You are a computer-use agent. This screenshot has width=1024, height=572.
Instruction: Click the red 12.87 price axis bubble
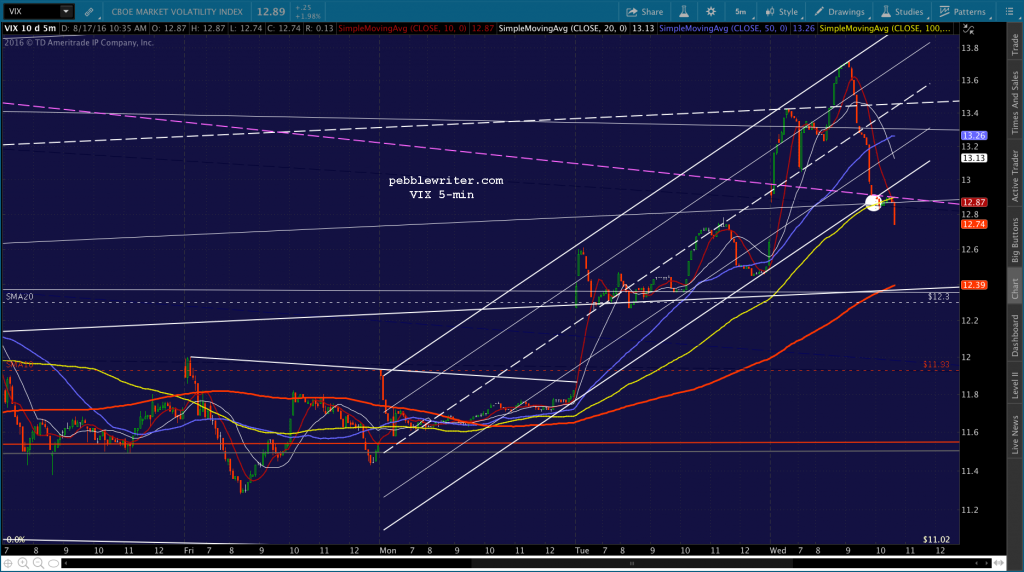pyautogui.click(x=974, y=202)
